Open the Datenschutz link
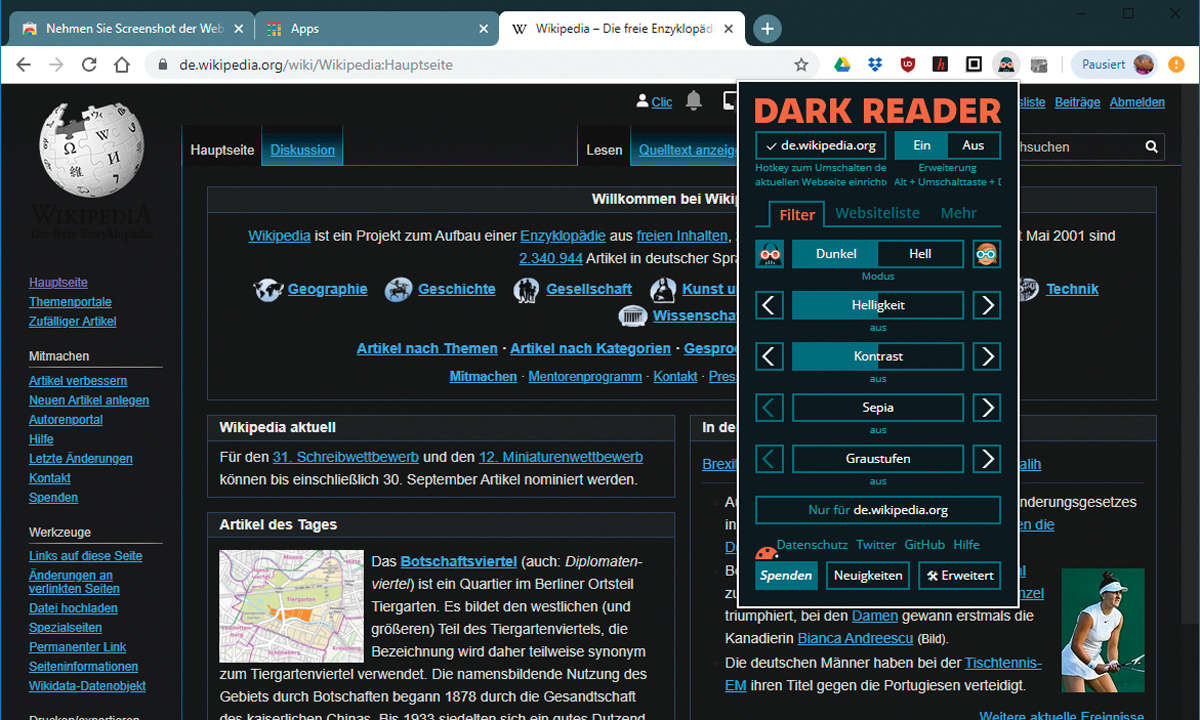This screenshot has width=1200, height=720. point(812,545)
